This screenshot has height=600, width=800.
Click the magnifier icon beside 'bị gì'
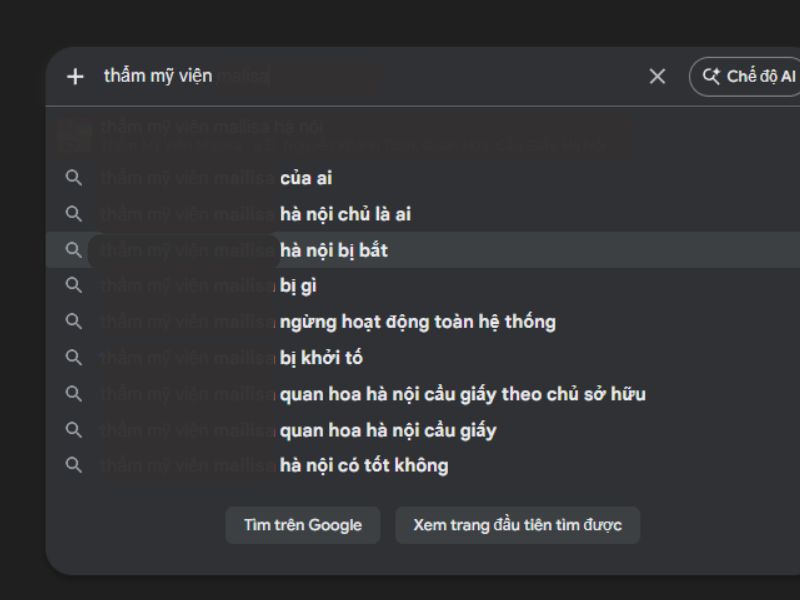pyautogui.click(x=74, y=285)
